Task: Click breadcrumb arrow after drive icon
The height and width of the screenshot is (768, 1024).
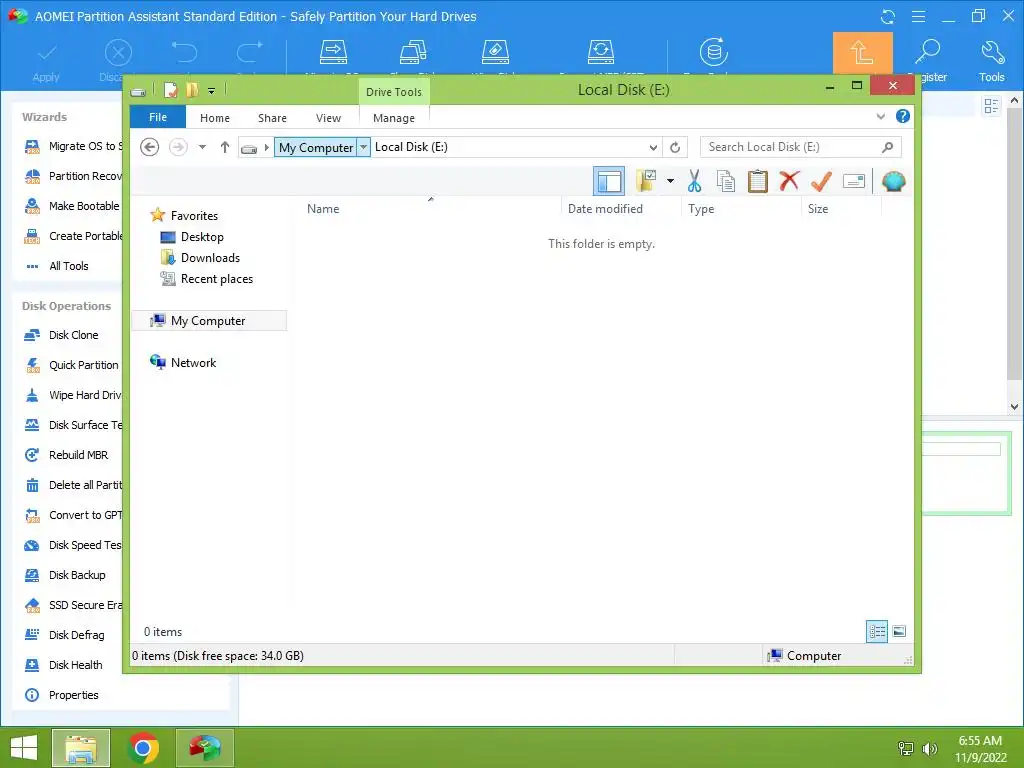Action: pyautogui.click(x=266, y=148)
